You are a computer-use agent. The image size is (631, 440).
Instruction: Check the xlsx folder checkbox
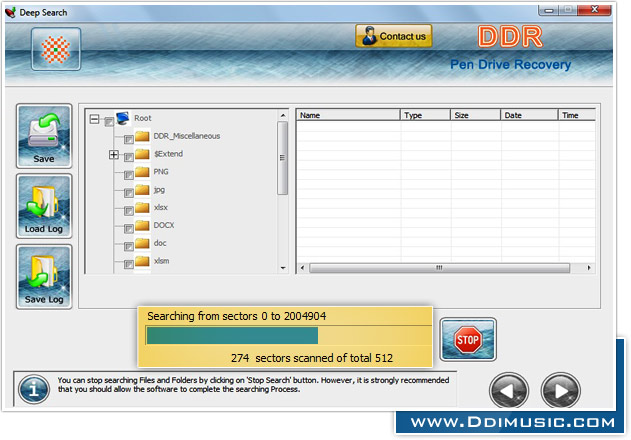129,211
